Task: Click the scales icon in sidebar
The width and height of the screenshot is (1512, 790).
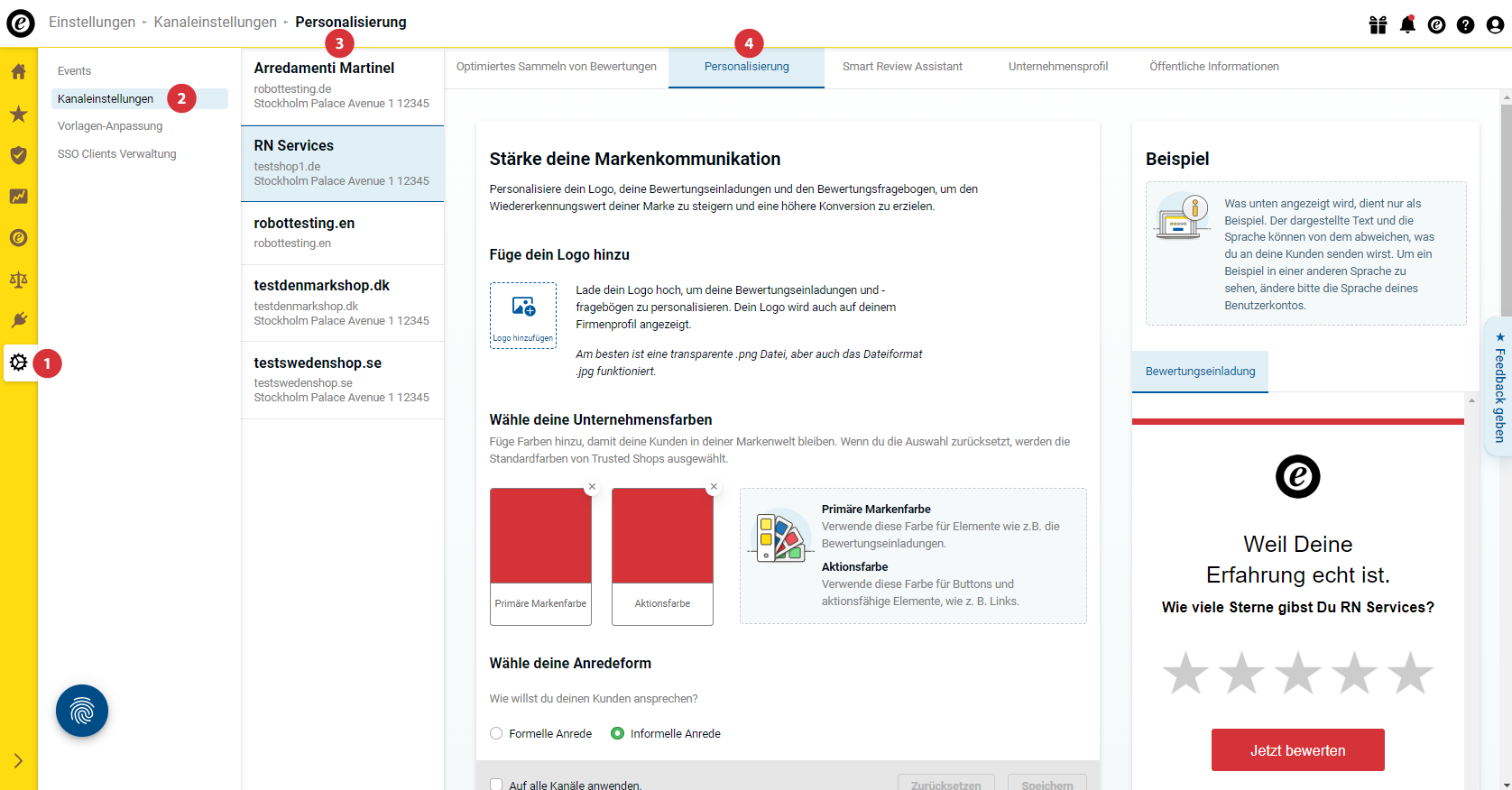Action: point(18,280)
